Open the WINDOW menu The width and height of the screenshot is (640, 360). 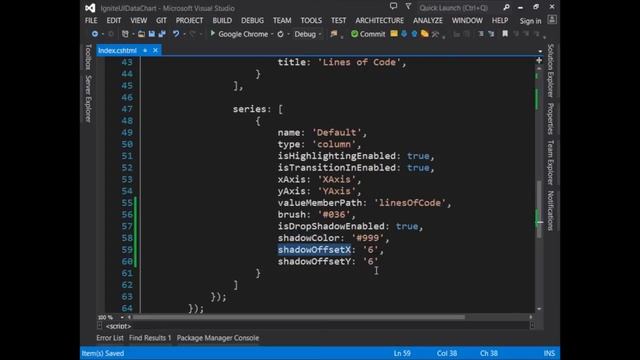tap(467, 20)
